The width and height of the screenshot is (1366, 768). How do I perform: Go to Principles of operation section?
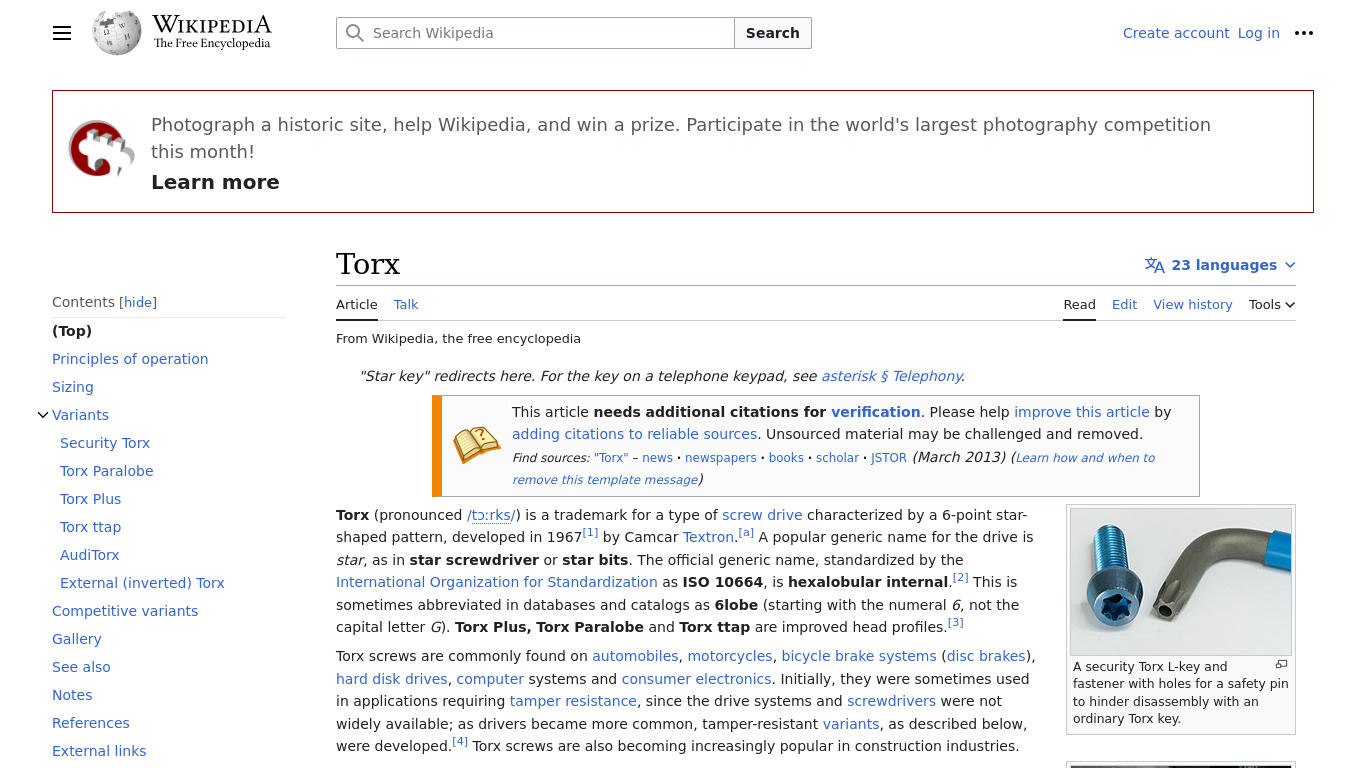[x=130, y=359]
